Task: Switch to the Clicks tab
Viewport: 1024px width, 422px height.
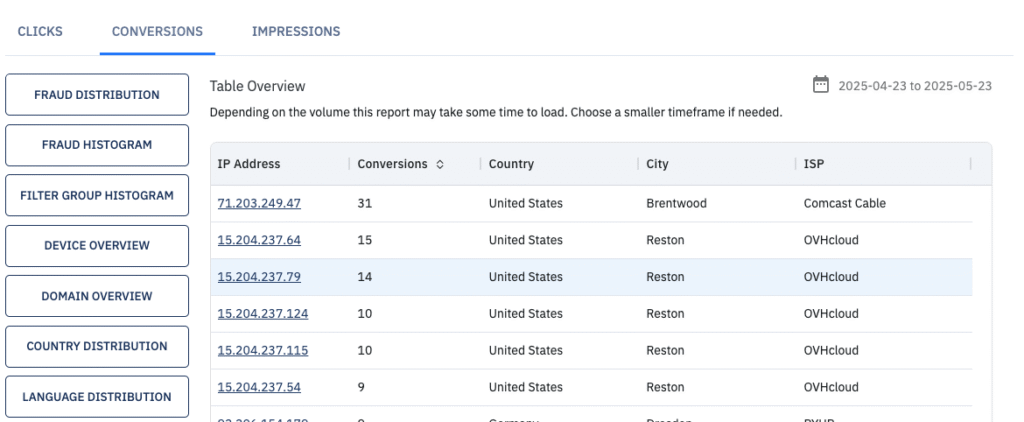Action: click(40, 31)
